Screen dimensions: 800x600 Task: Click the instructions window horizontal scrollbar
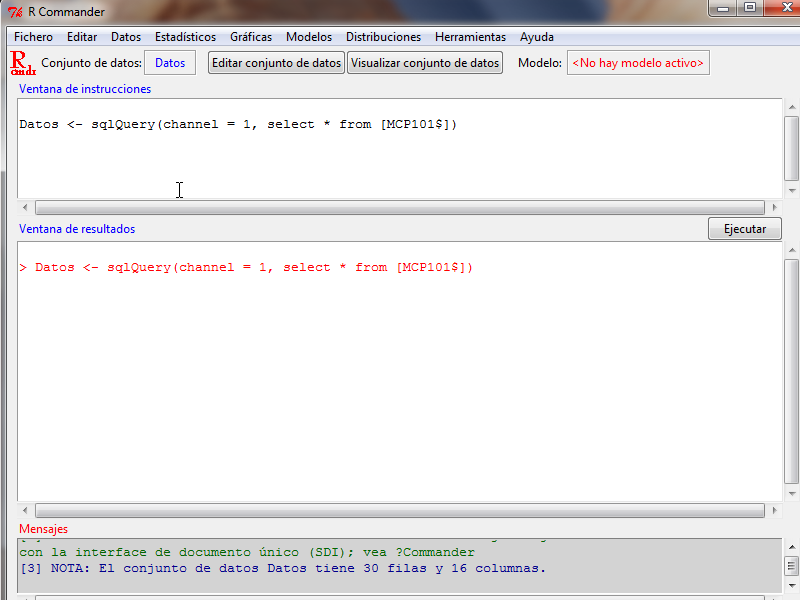(x=399, y=207)
